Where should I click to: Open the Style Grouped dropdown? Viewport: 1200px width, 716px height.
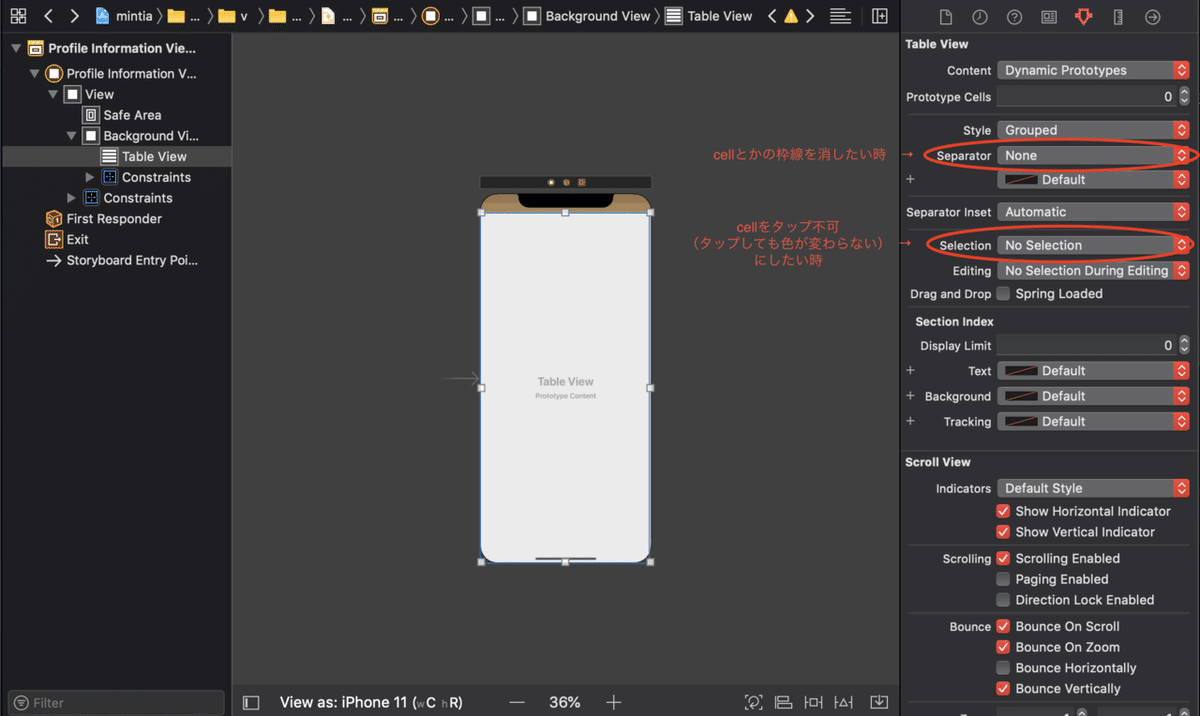1093,130
